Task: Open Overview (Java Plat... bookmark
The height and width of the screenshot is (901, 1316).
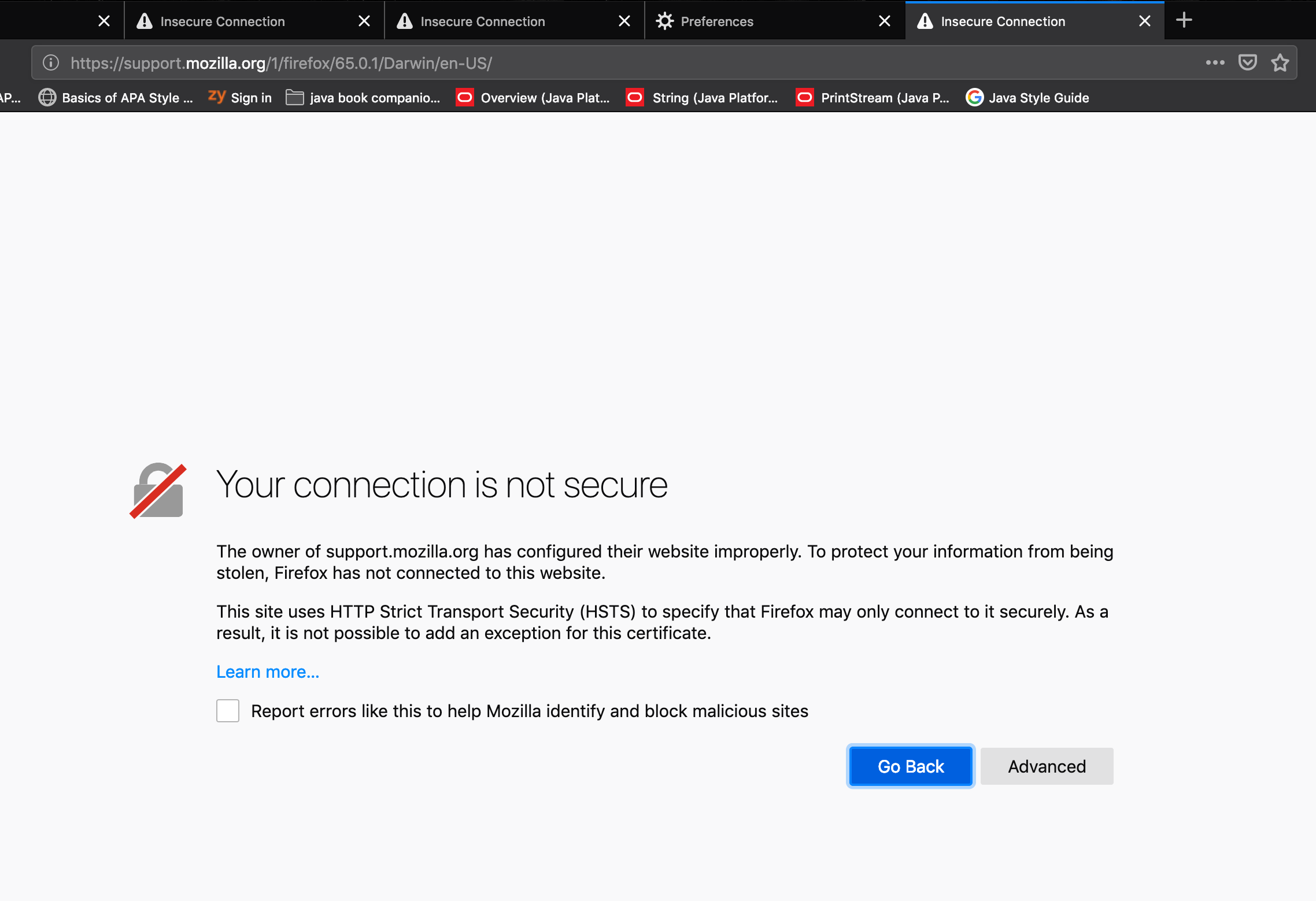Action: pos(533,98)
